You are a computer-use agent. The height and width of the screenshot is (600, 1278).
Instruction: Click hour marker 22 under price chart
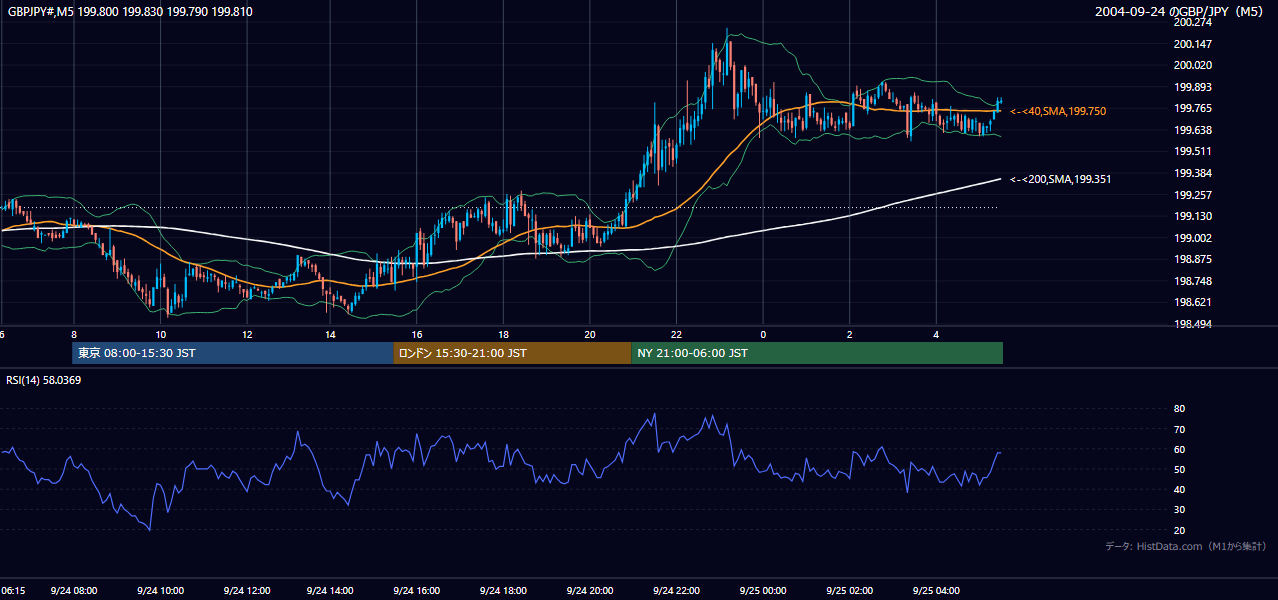pos(677,334)
